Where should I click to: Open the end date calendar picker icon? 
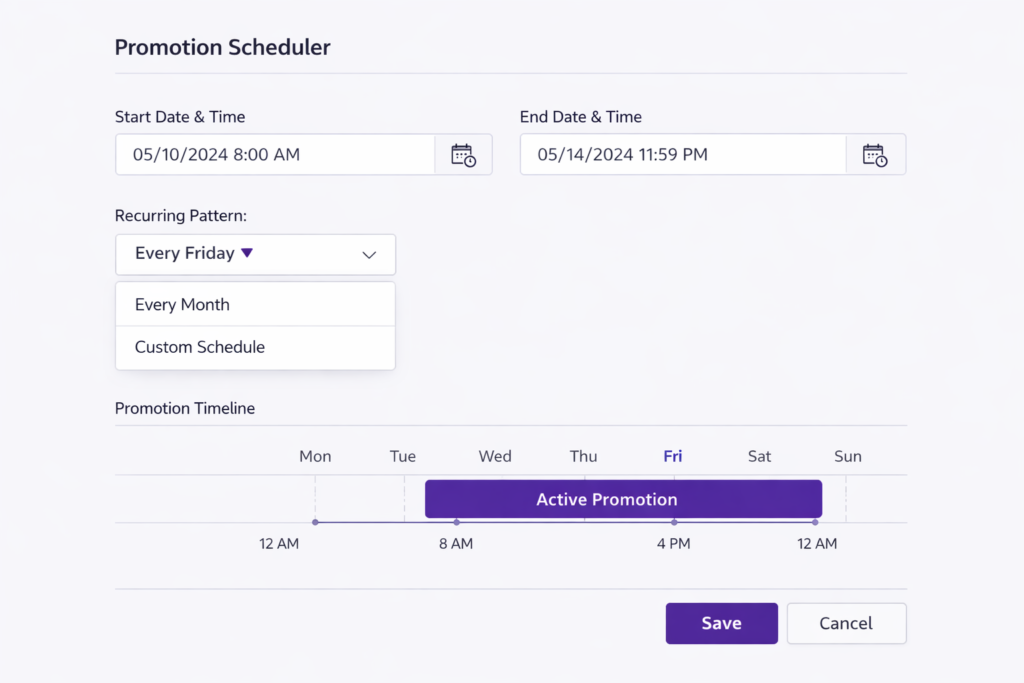coord(876,154)
